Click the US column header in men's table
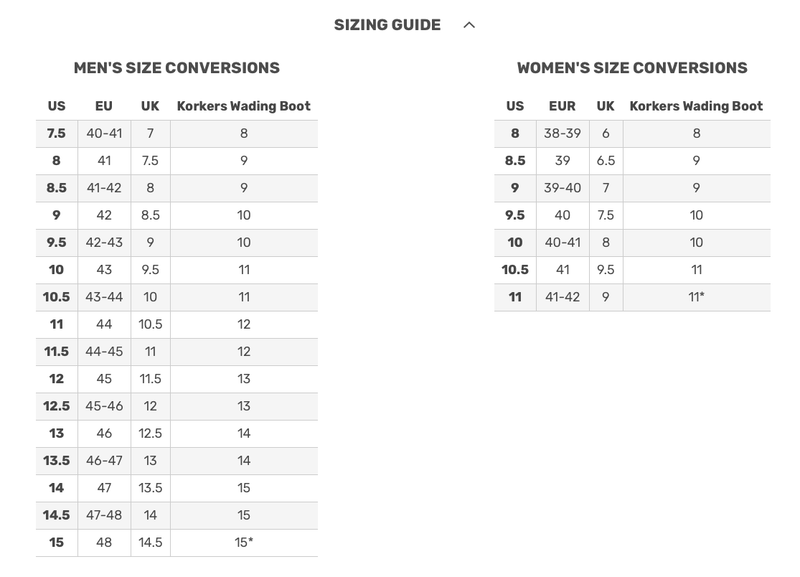This screenshot has height=577, width=800. (58, 103)
